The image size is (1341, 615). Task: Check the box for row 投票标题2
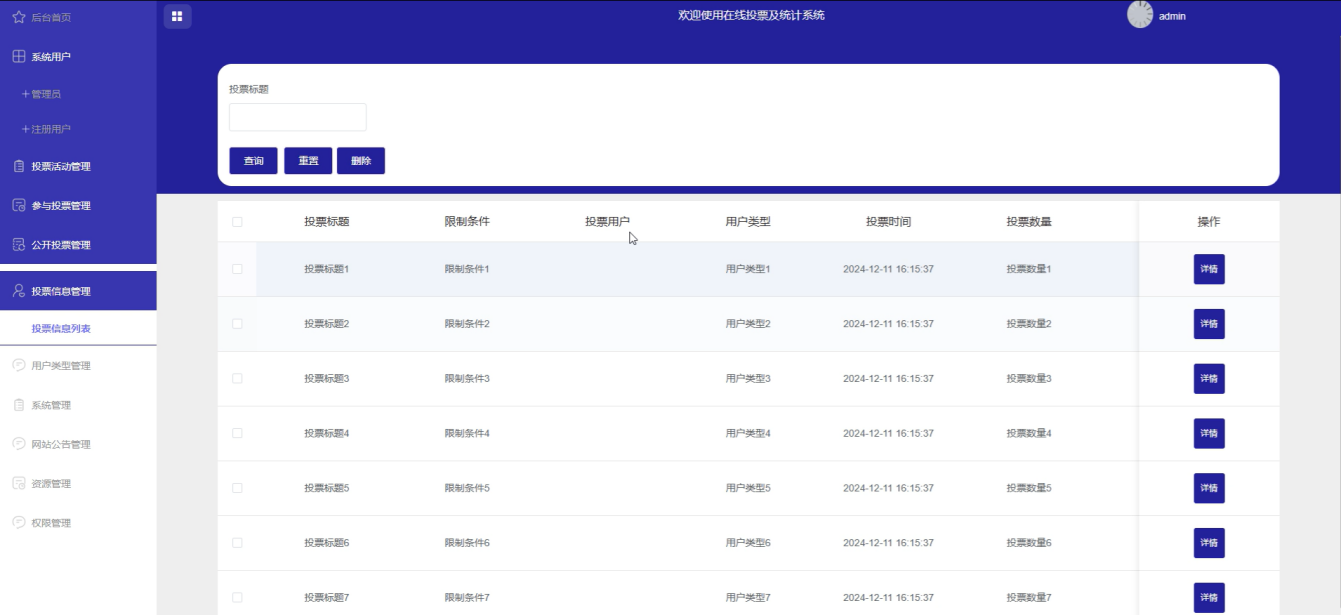click(237, 324)
